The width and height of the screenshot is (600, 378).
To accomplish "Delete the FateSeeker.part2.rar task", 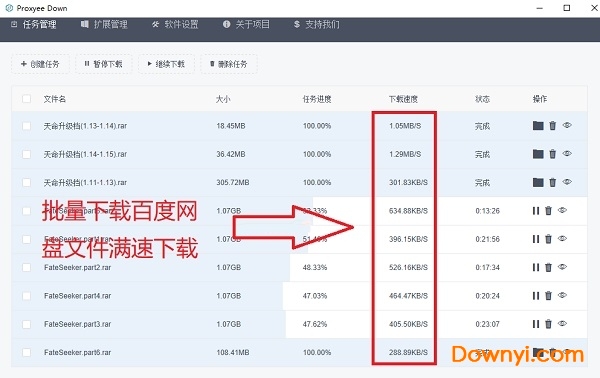I will click(x=548, y=267).
